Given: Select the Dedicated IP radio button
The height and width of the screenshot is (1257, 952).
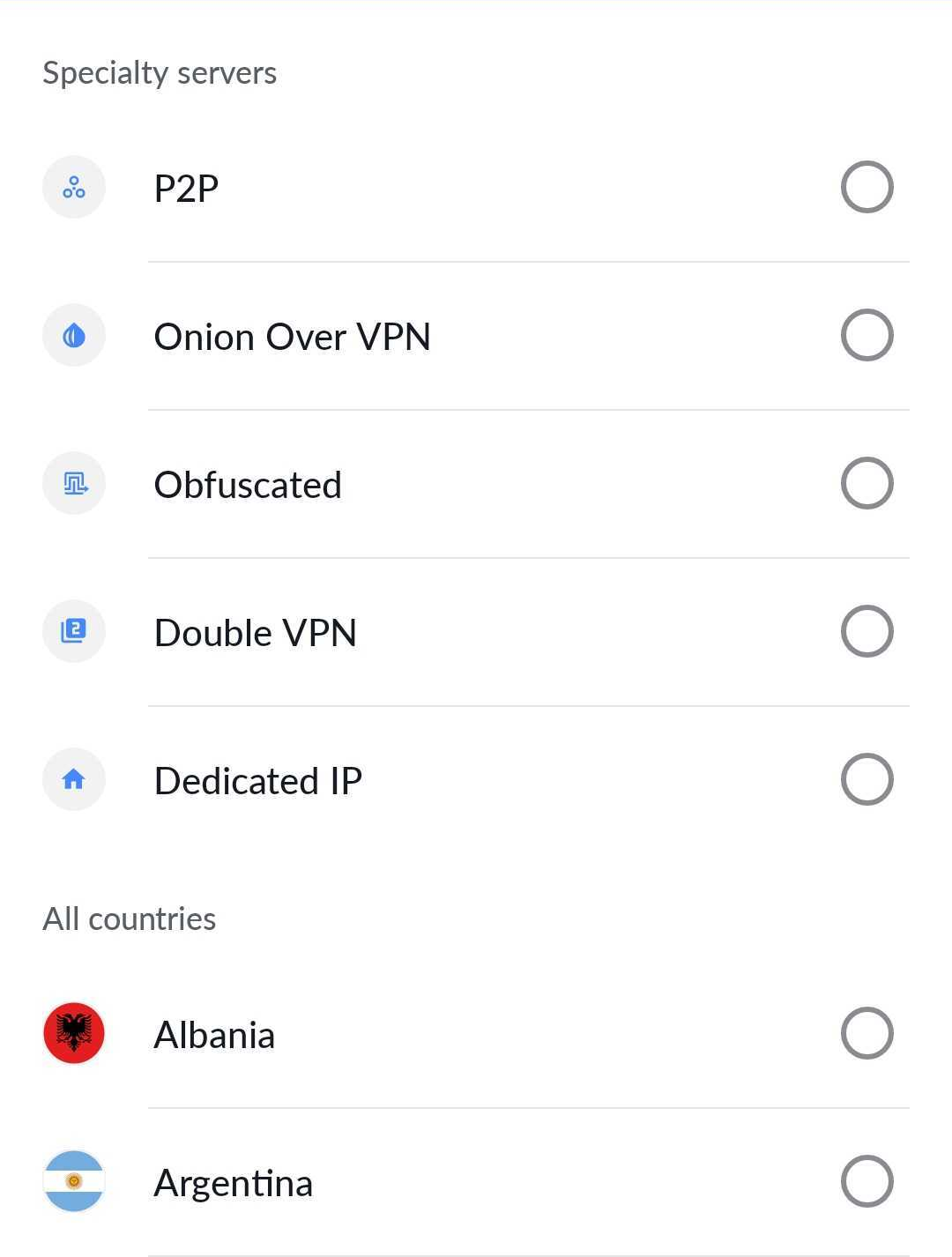Looking at the screenshot, I should [867, 779].
